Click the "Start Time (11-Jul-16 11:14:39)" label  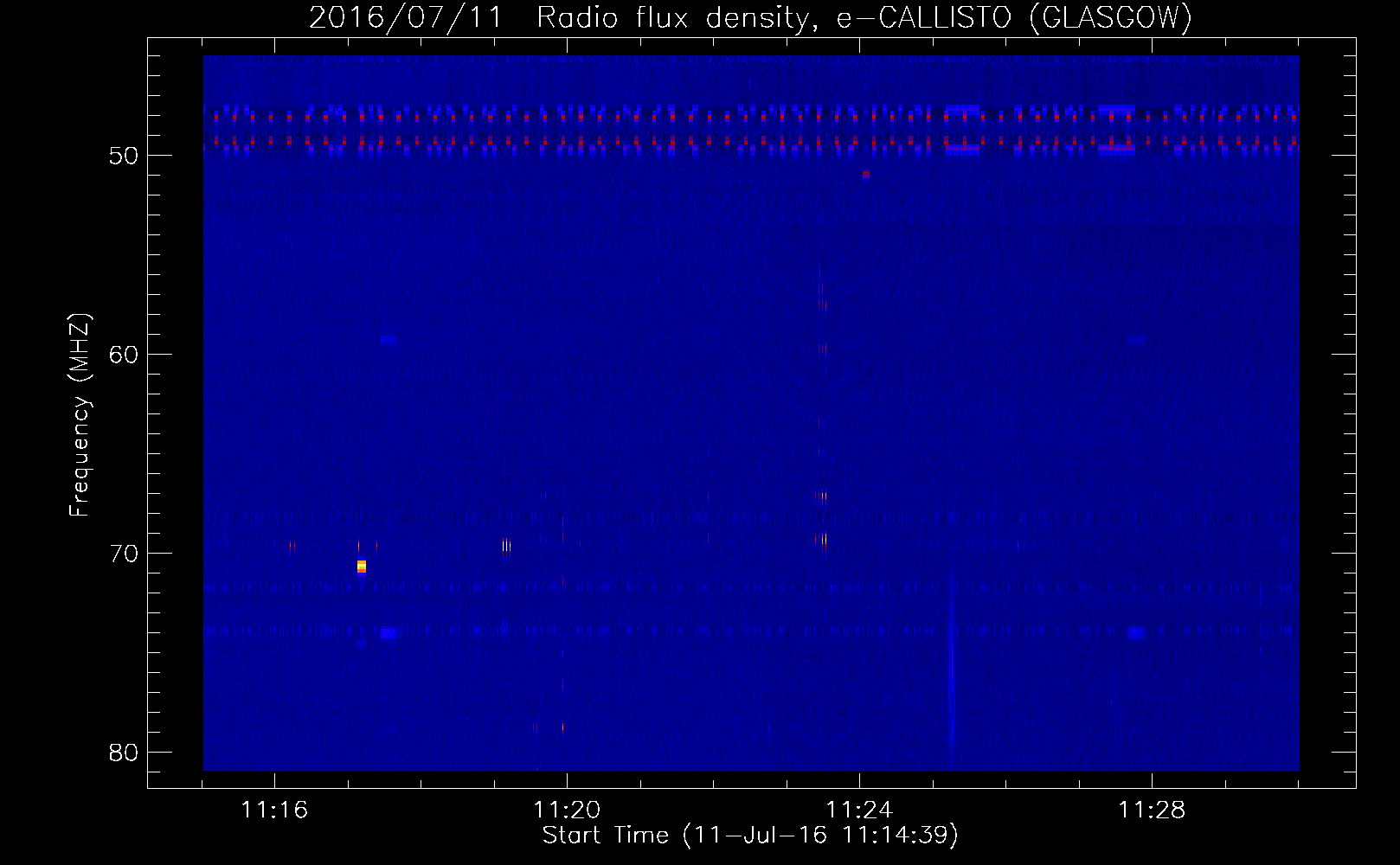pos(750,836)
